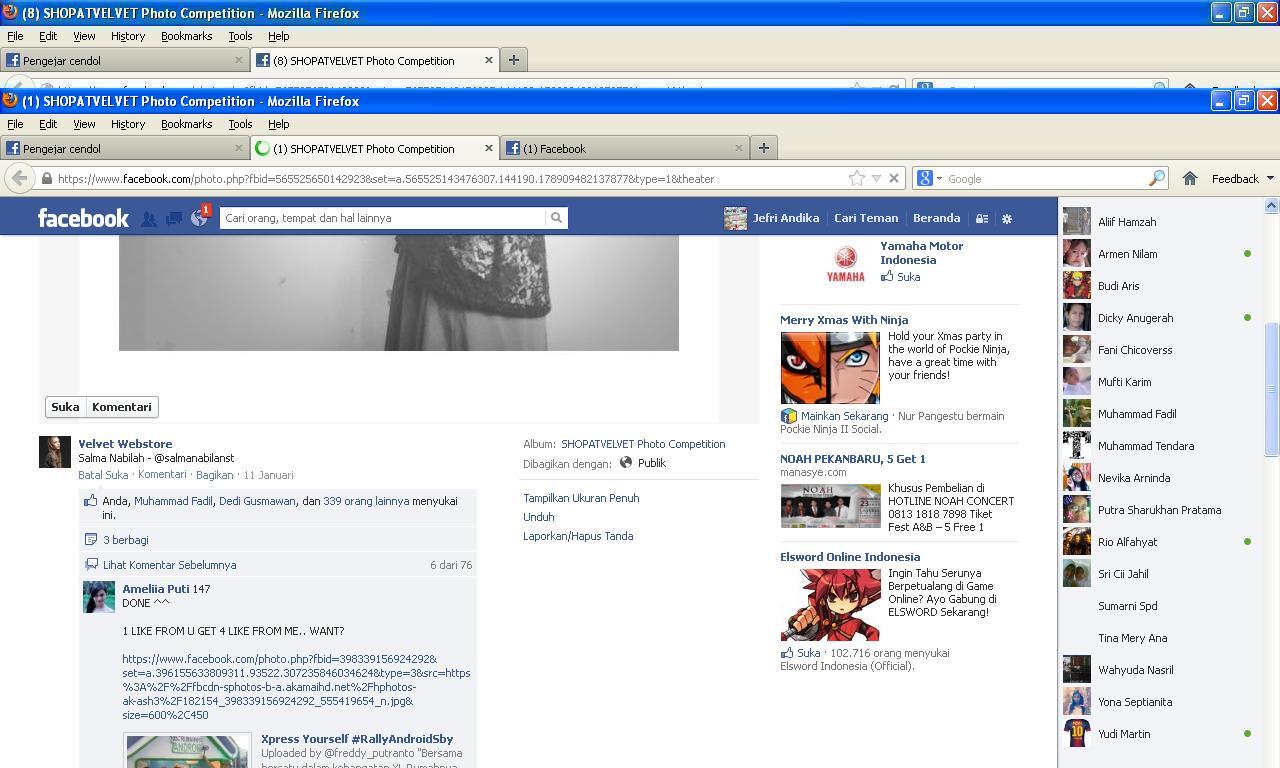
Task: Click the Yamaha logo ad image
Action: (845, 264)
